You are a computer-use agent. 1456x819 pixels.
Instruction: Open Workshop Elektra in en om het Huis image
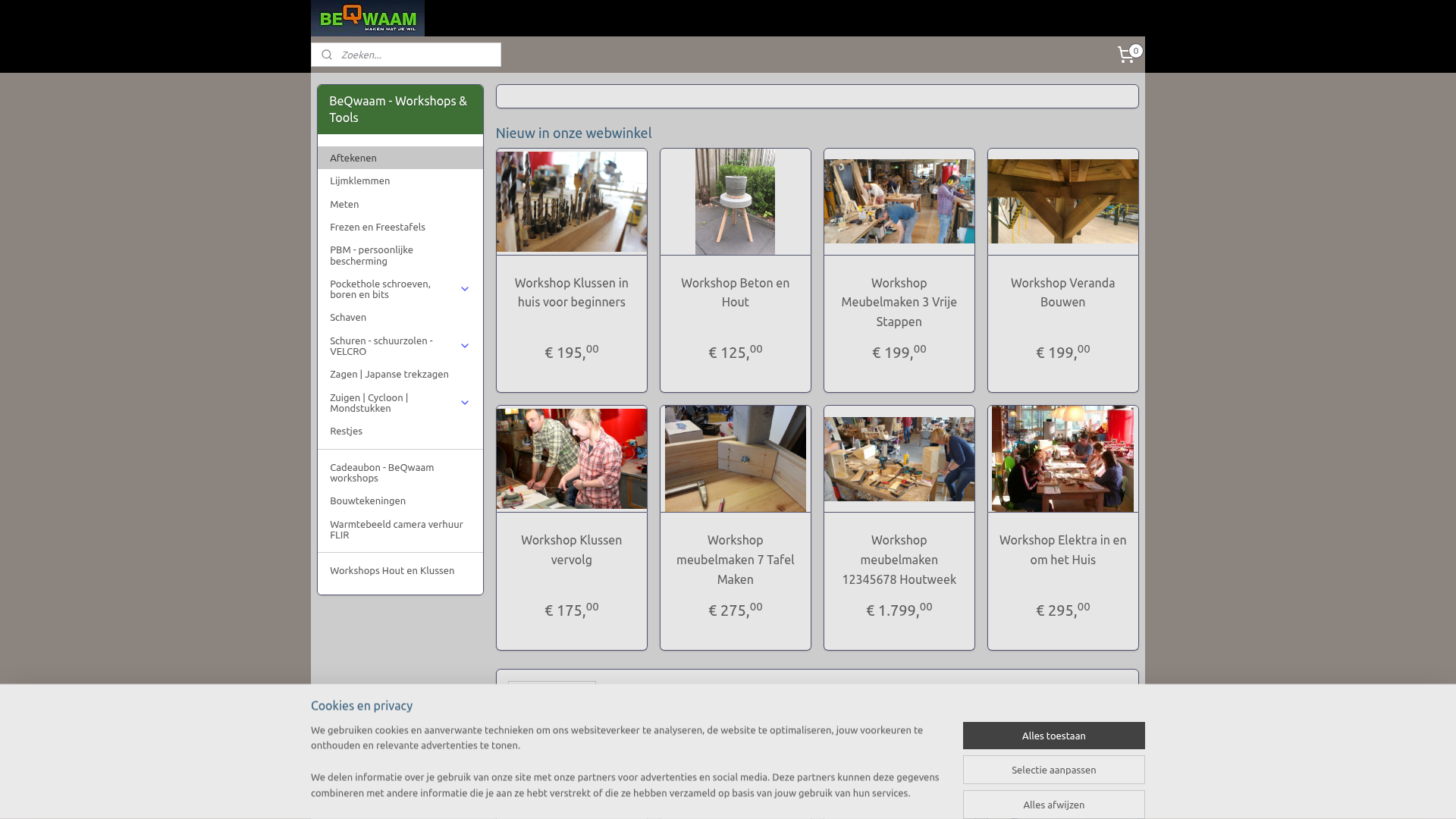1063,459
